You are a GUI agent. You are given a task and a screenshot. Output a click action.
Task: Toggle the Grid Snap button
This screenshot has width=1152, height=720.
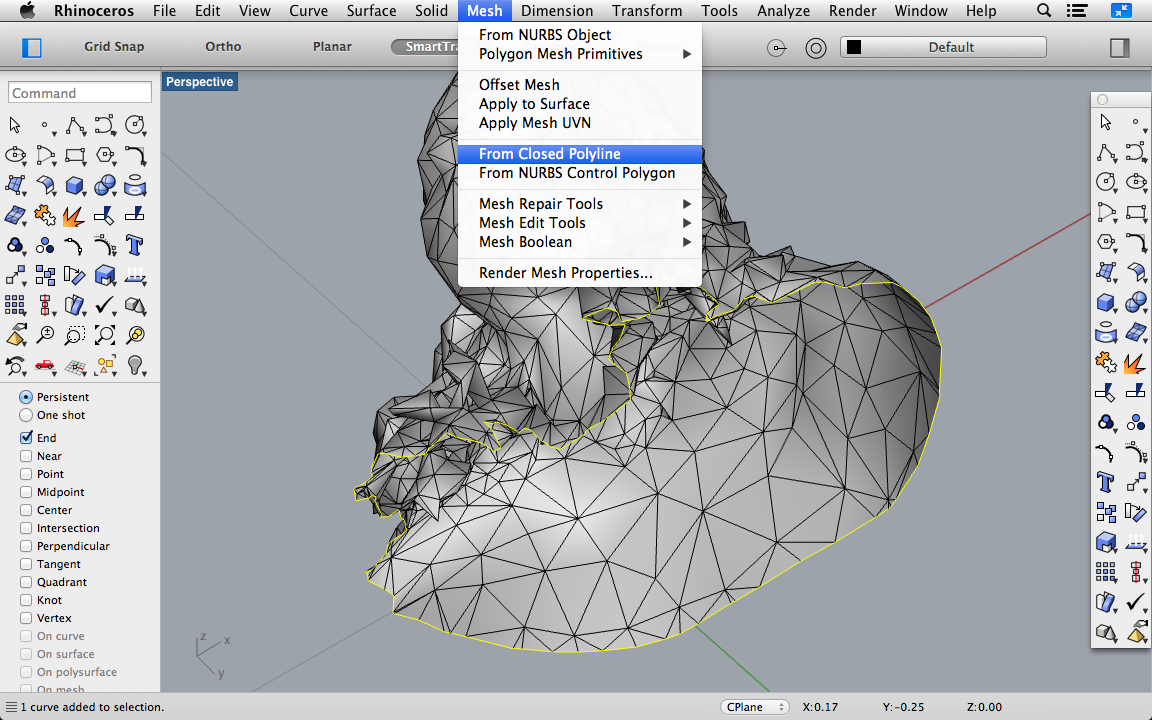click(x=114, y=47)
